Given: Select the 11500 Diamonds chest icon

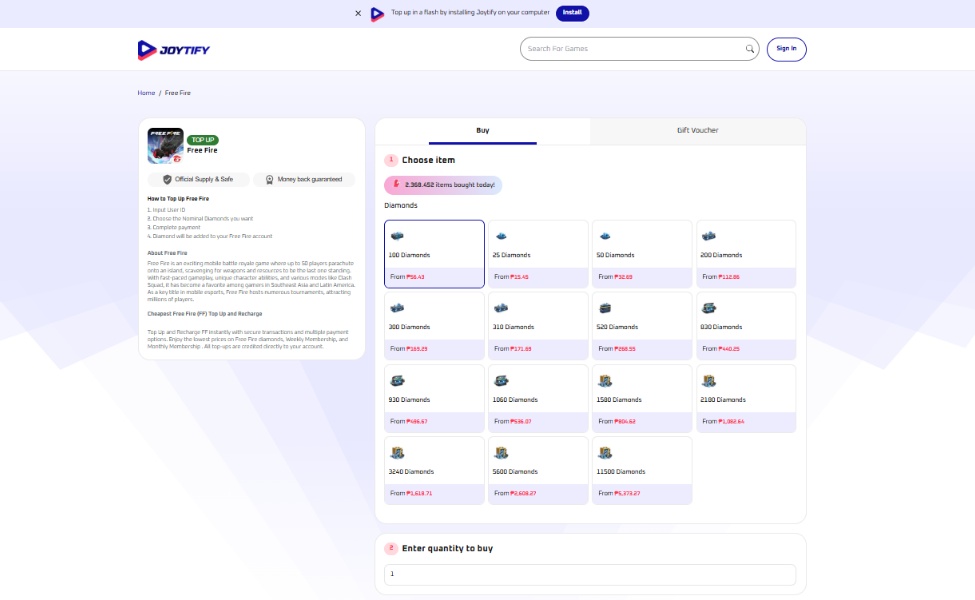Looking at the screenshot, I should coord(605,453).
